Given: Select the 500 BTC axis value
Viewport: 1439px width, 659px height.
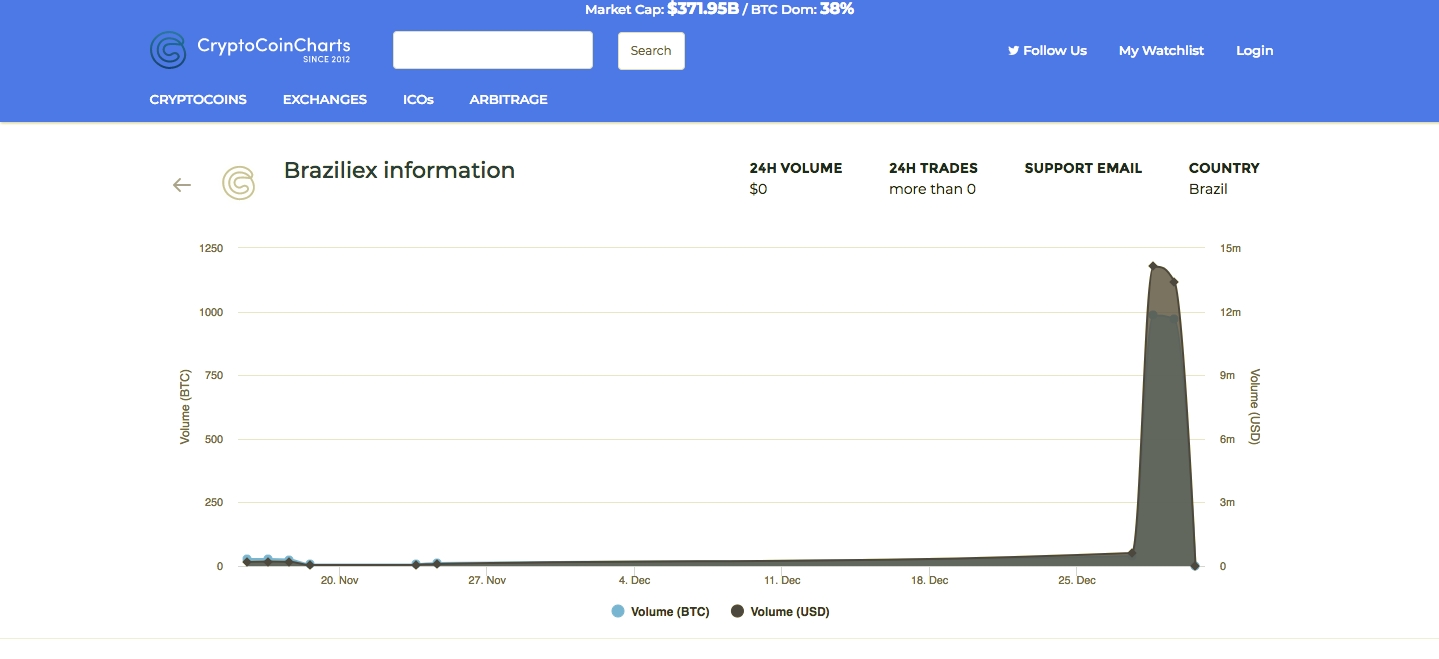Looking at the screenshot, I should pyautogui.click(x=214, y=439).
